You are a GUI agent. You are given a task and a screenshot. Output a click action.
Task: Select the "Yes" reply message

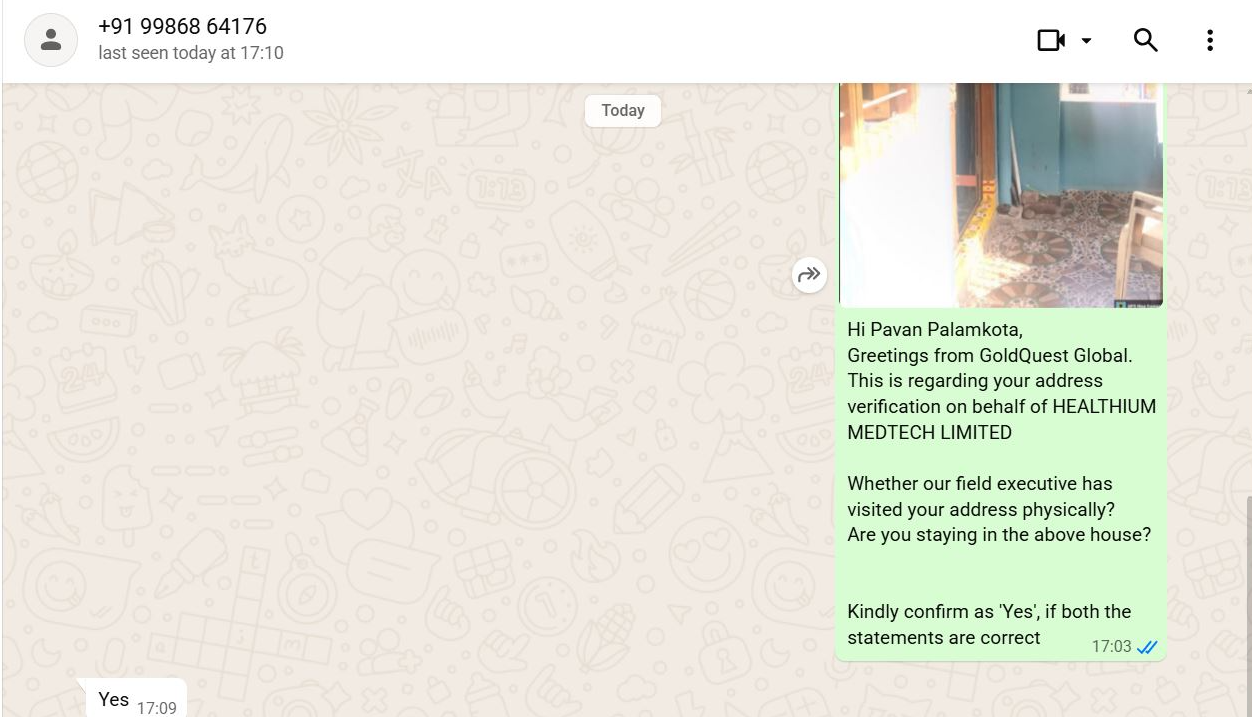click(x=113, y=699)
